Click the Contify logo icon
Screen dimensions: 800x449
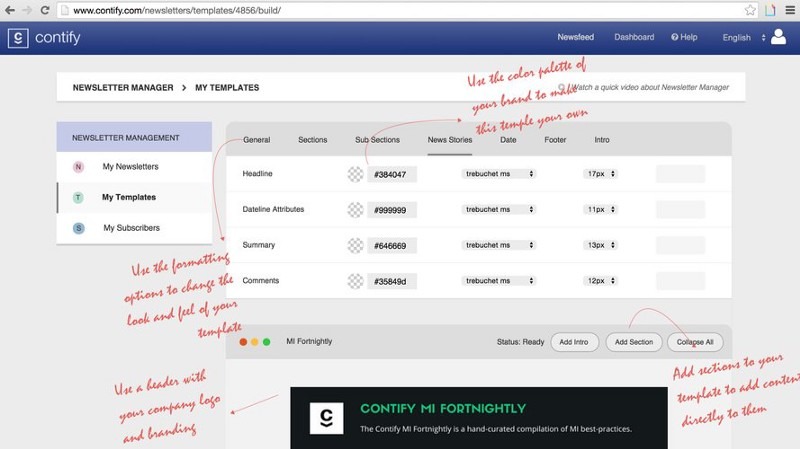point(18,38)
